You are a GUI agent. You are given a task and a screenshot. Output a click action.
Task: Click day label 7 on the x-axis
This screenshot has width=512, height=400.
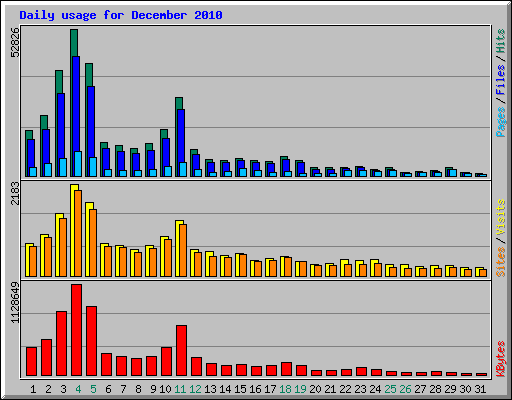(123, 389)
